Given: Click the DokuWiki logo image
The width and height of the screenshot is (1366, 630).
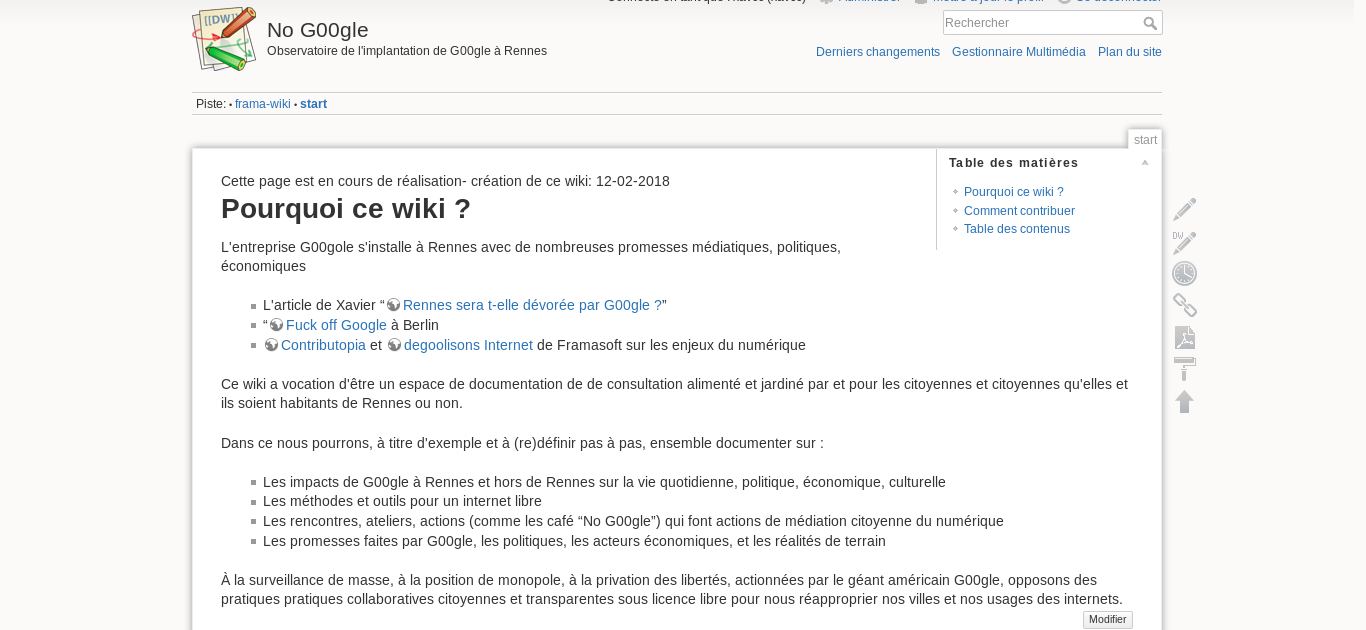Looking at the screenshot, I should point(224,40).
